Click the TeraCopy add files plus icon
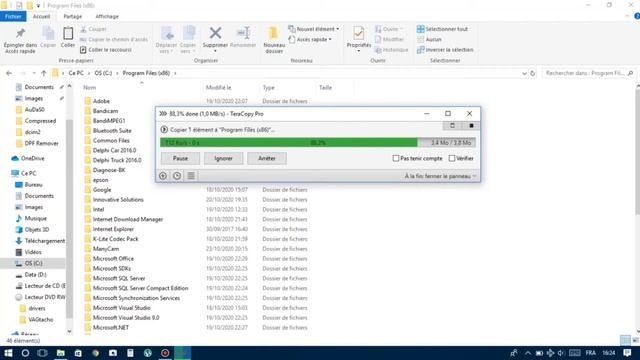The image size is (640, 360). coord(163,176)
